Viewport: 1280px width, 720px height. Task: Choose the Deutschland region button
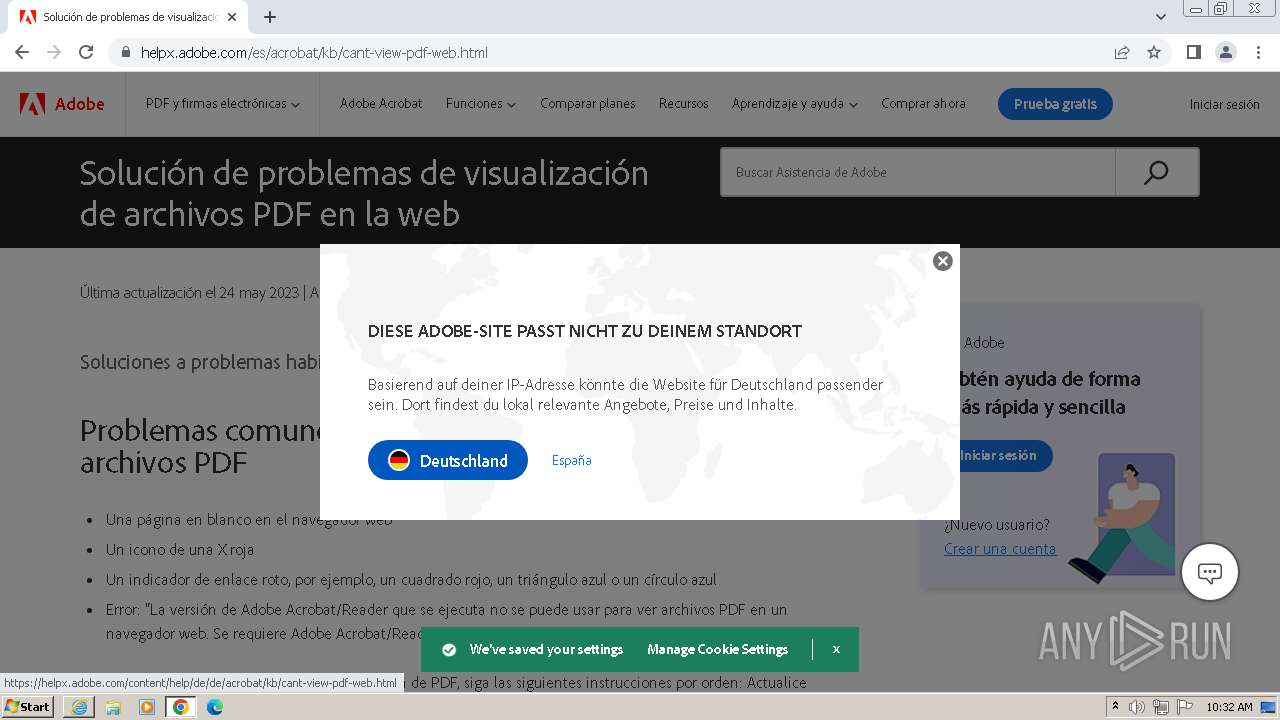(x=448, y=460)
